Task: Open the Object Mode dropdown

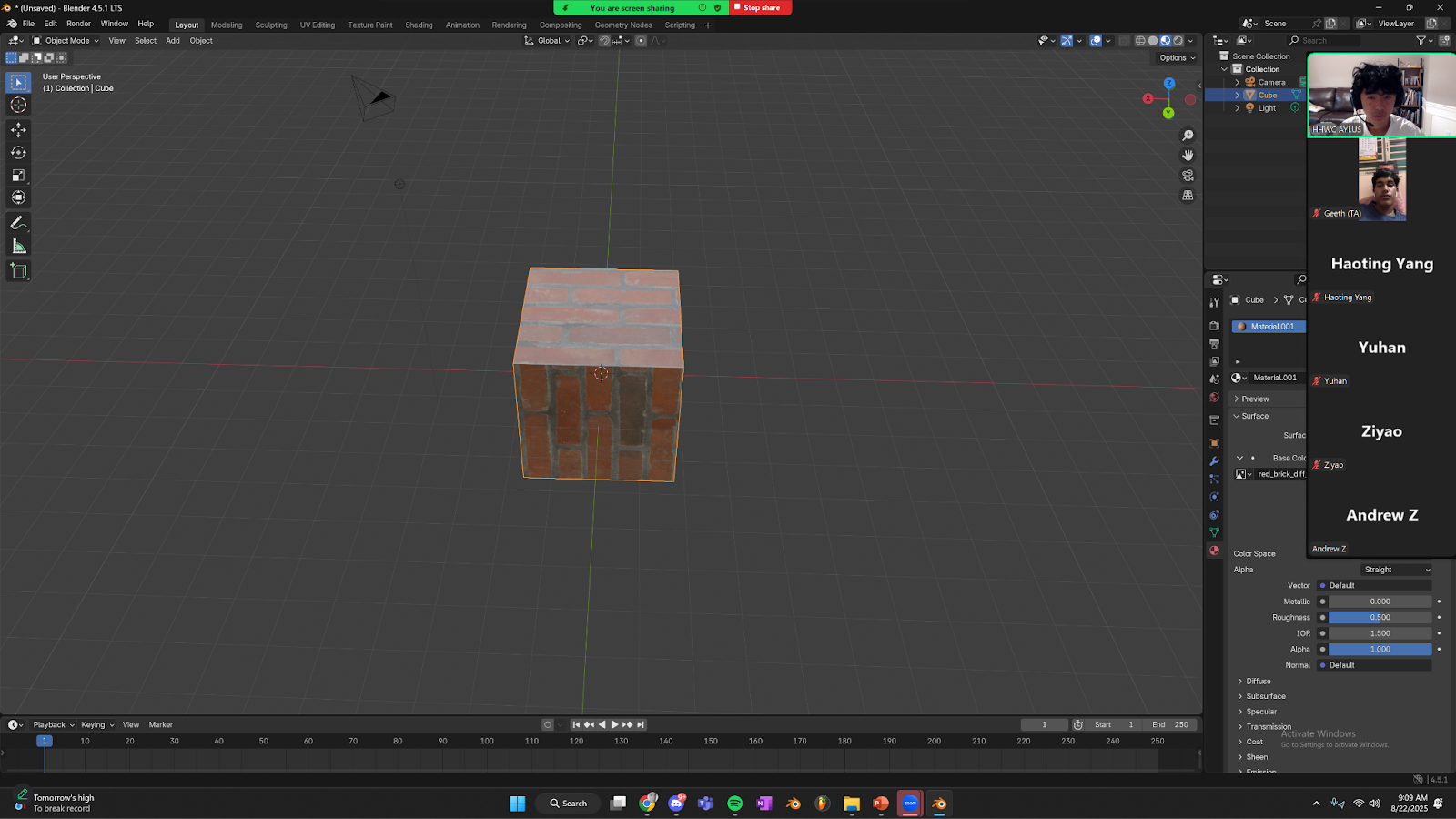Action: pos(66,41)
